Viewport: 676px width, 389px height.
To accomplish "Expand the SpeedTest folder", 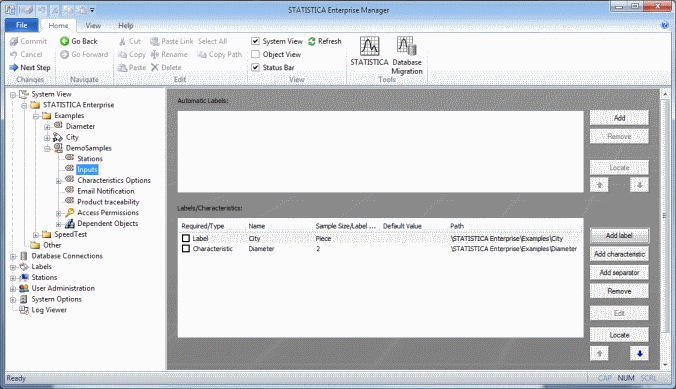I will point(36,235).
